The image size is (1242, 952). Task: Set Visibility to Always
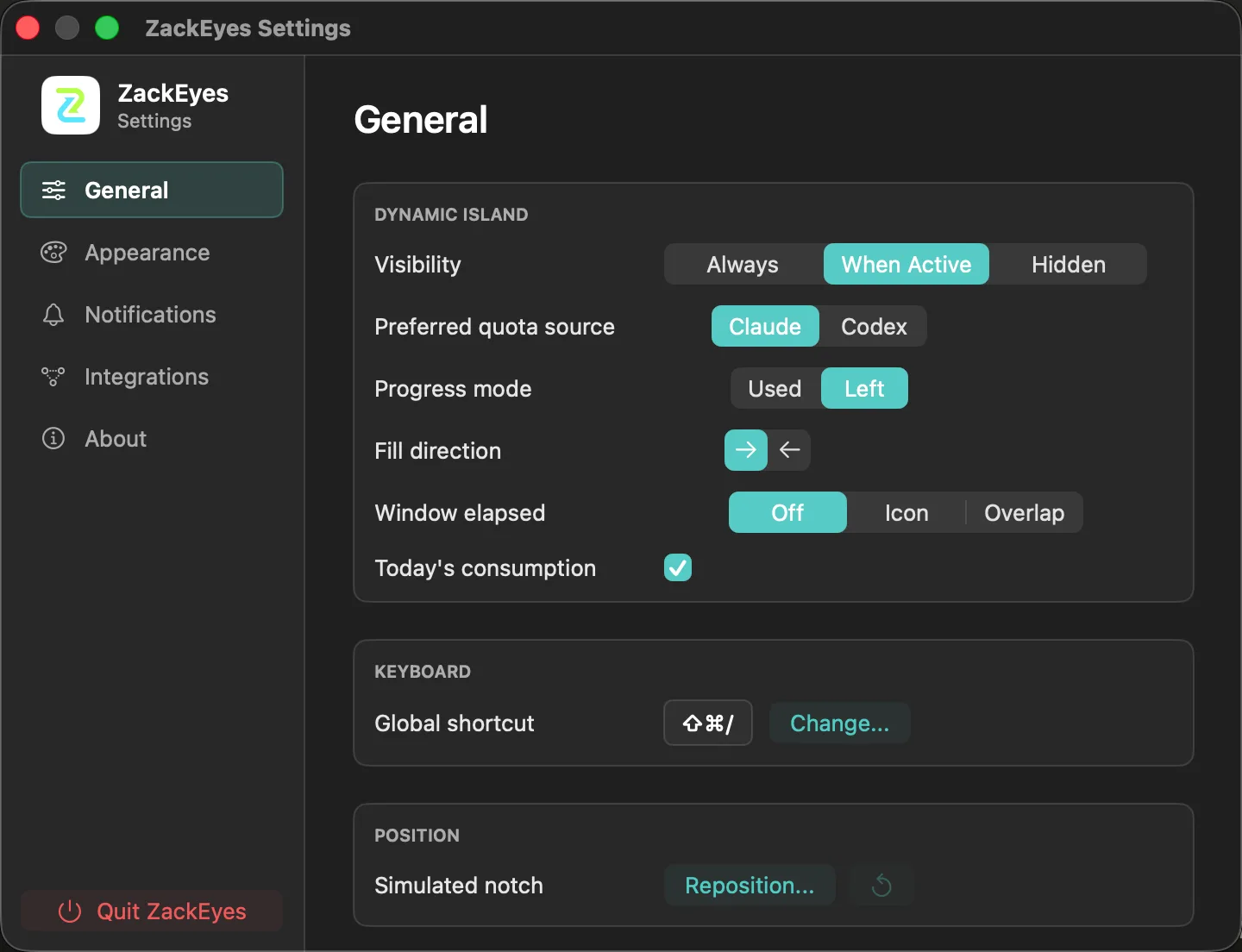click(x=743, y=264)
